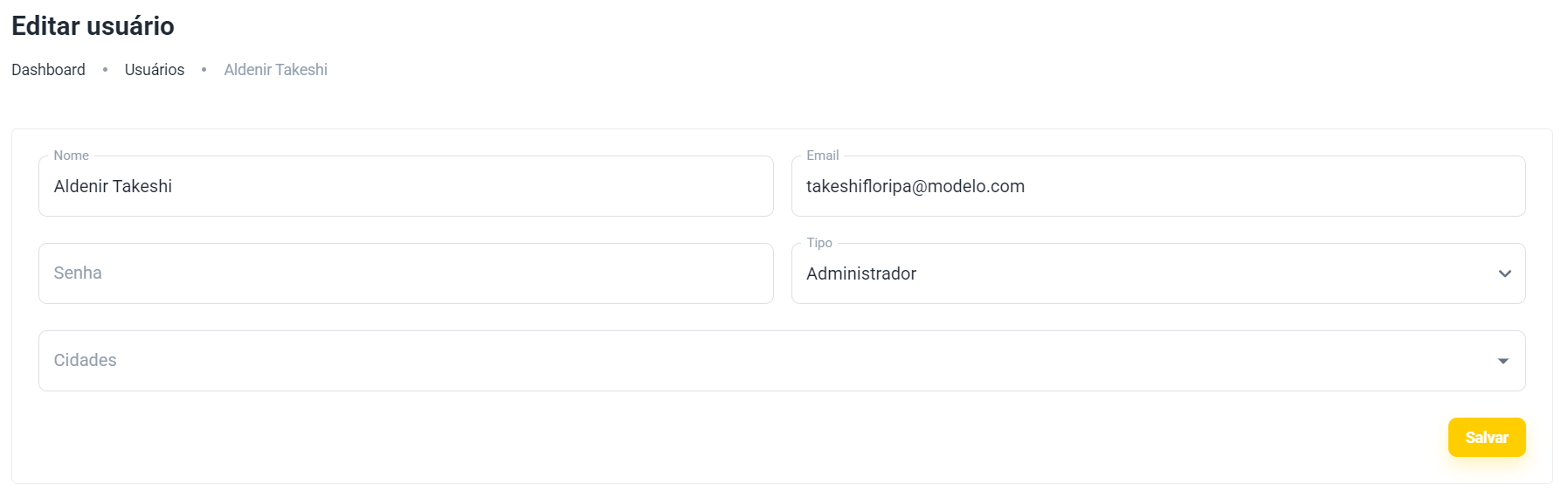The width and height of the screenshot is (1568, 498).
Task: Click the Cidades placeholder text
Action: [85, 361]
